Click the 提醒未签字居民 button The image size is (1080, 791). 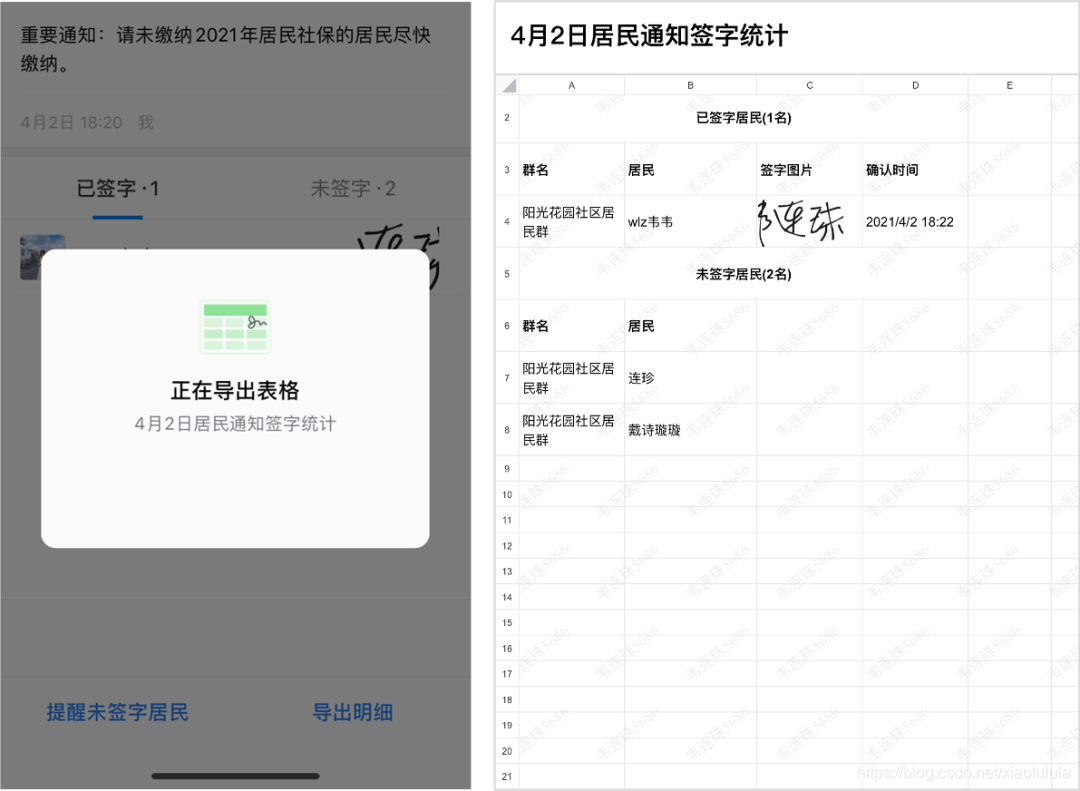[117, 712]
